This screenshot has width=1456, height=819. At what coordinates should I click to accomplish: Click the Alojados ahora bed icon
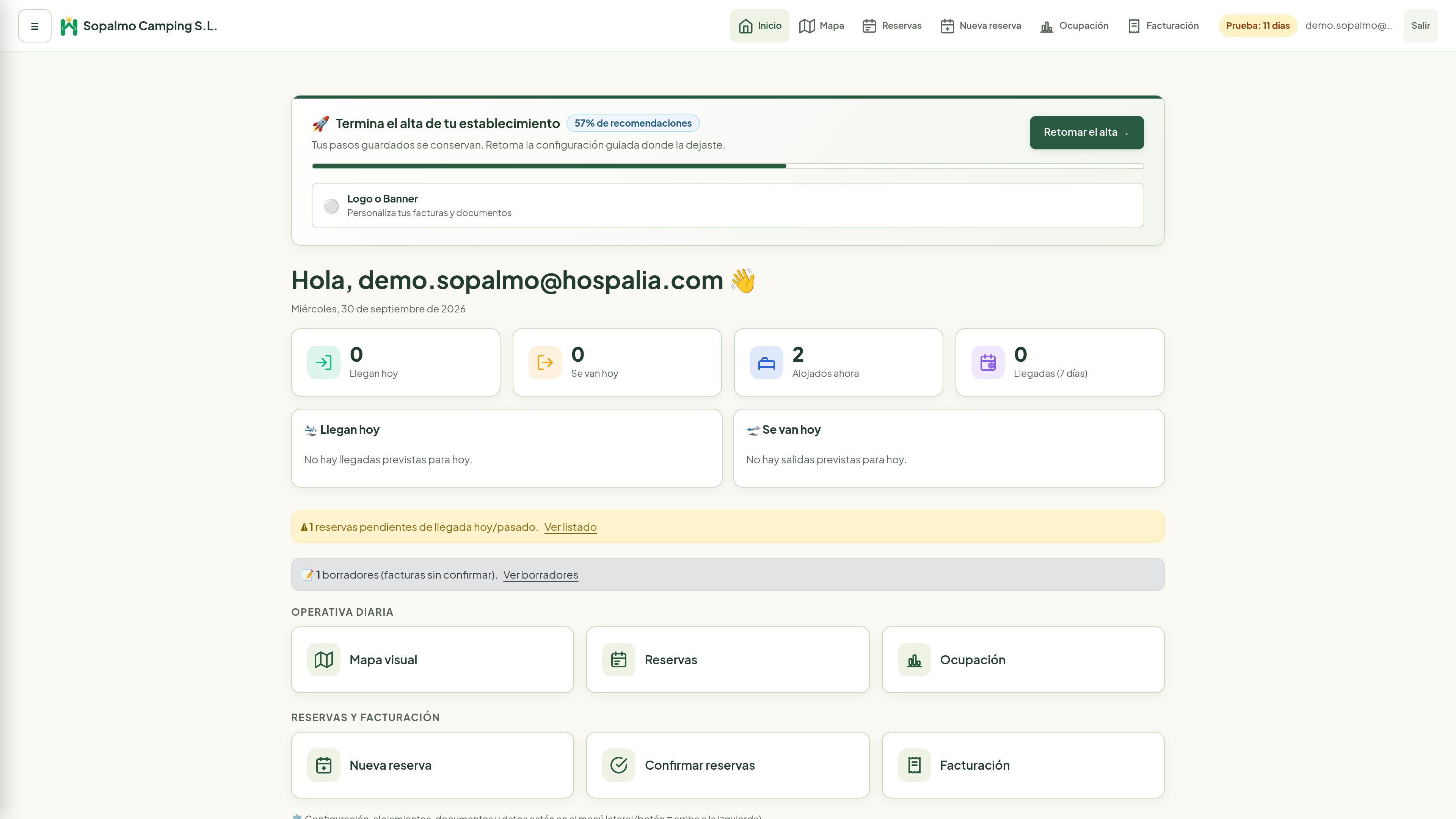point(766,362)
